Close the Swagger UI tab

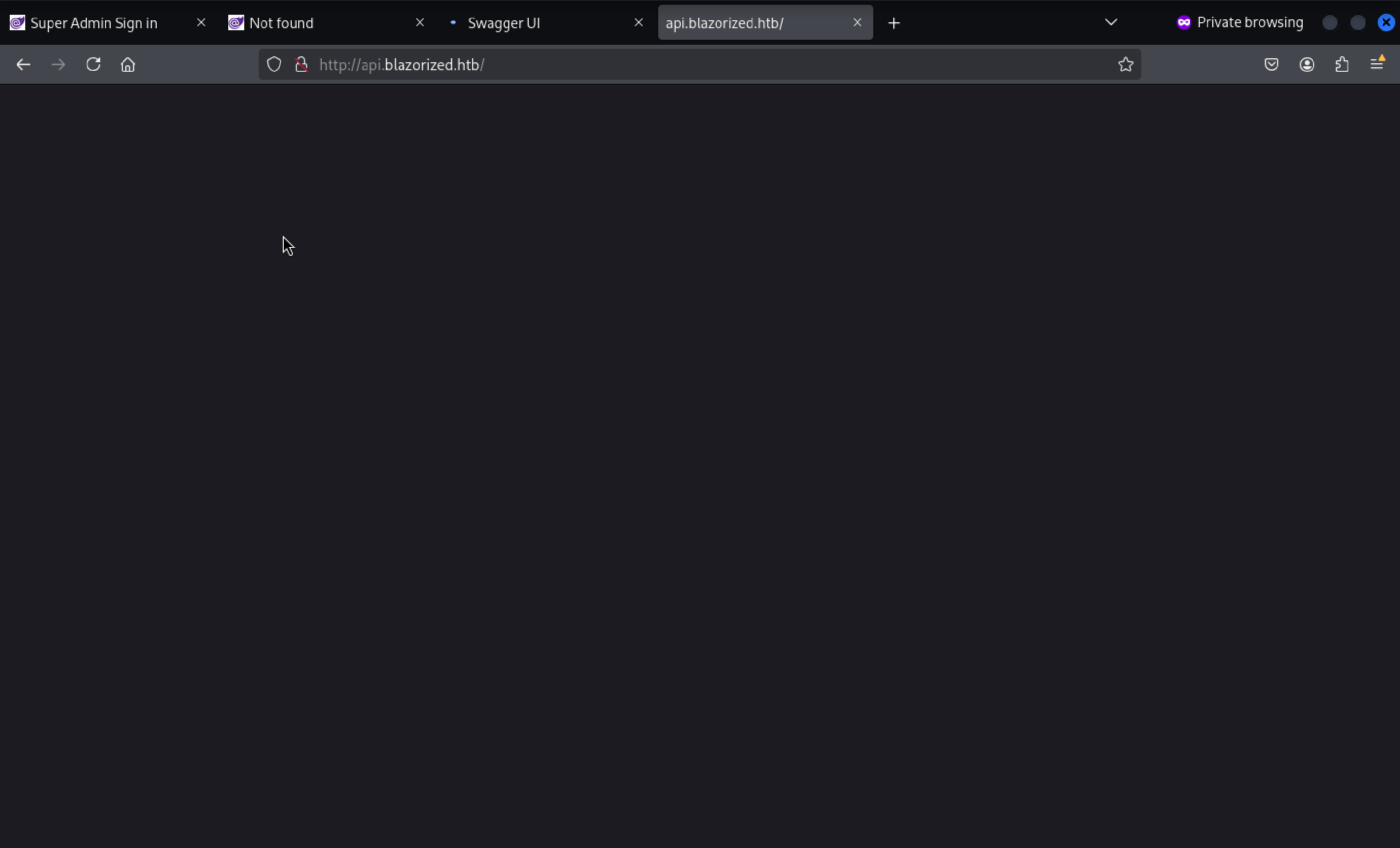point(639,23)
